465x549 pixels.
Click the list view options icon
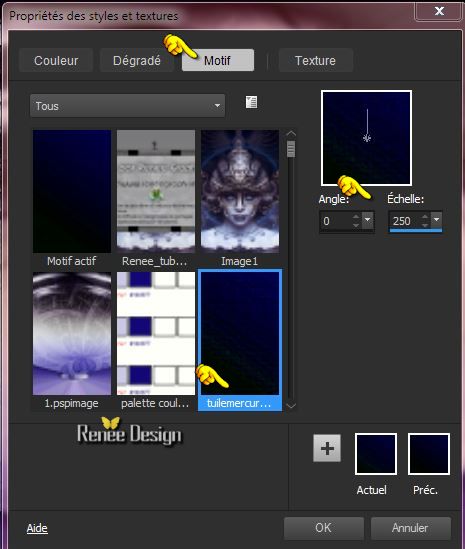tap(251, 102)
